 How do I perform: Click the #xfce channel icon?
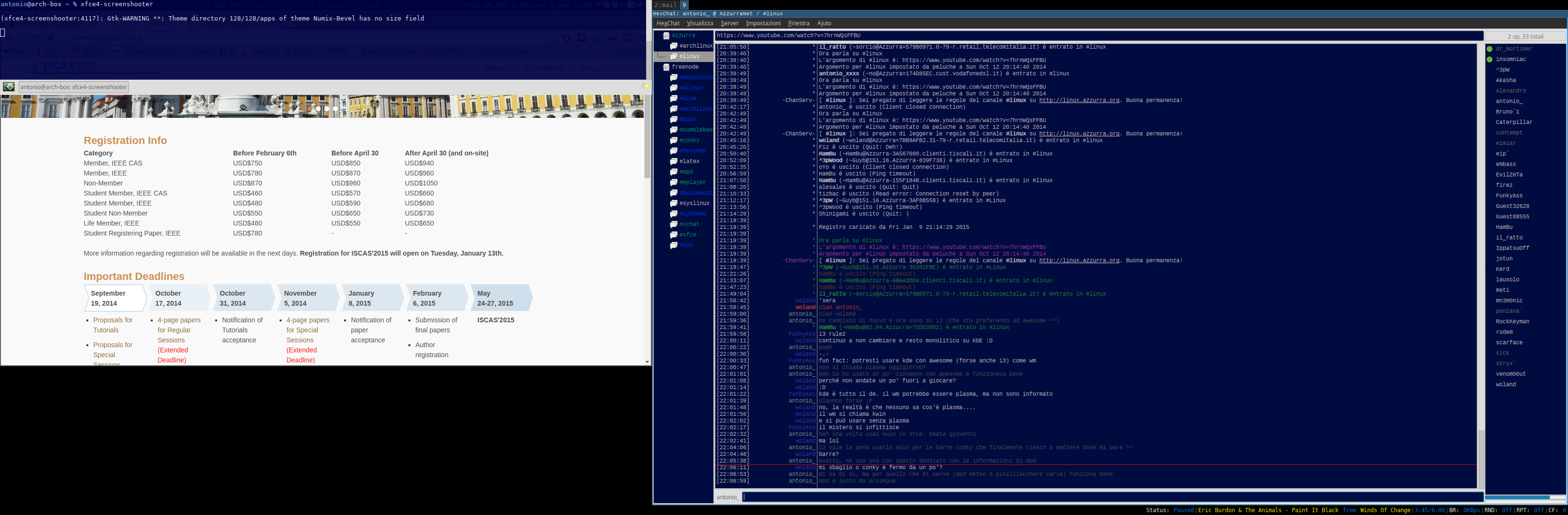click(674, 235)
